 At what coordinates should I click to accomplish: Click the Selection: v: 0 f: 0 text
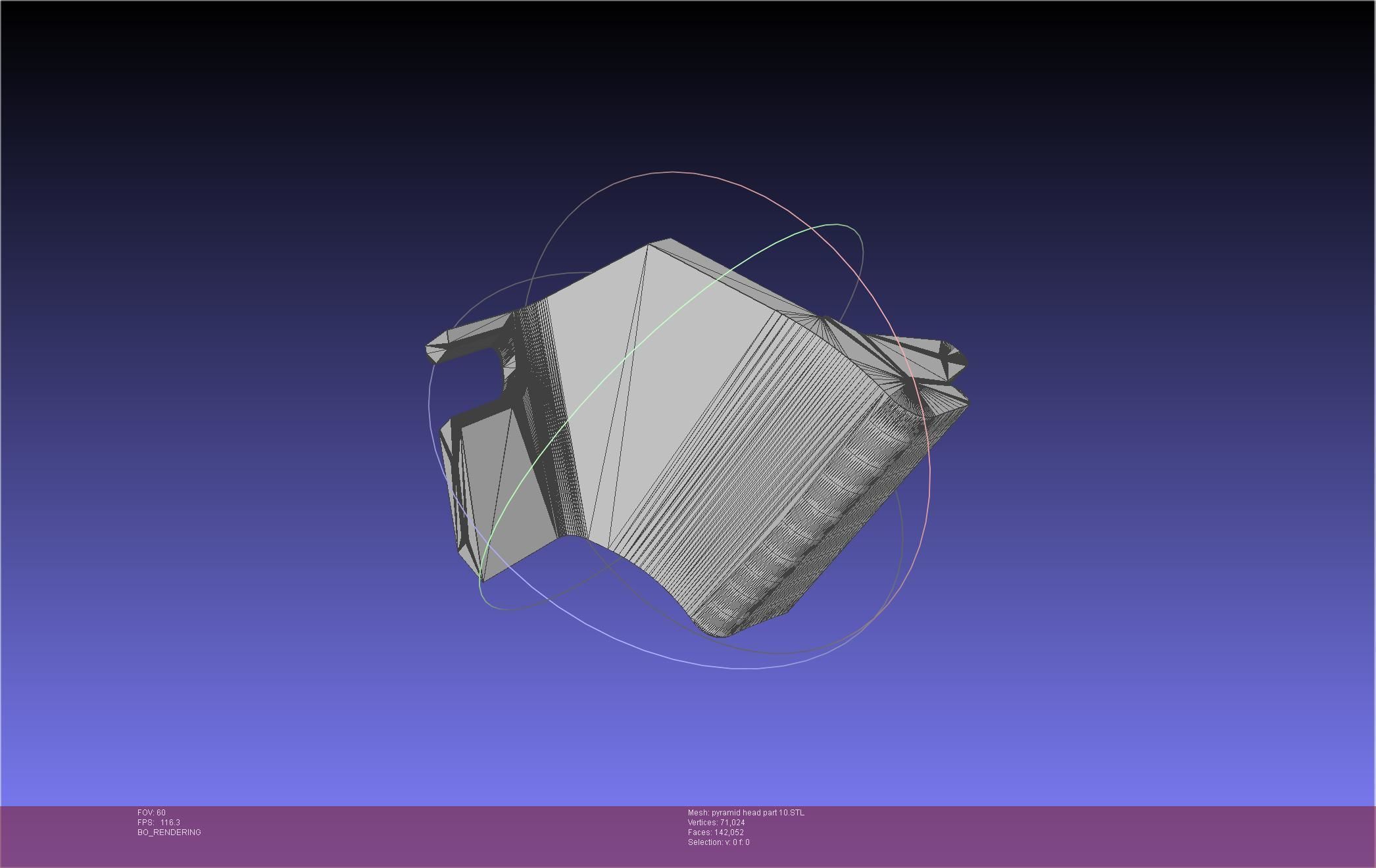[x=718, y=842]
